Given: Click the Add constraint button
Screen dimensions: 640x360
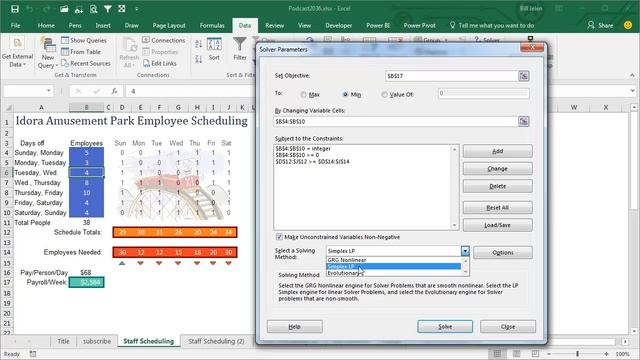Looking at the screenshot, I should [497, 151].
